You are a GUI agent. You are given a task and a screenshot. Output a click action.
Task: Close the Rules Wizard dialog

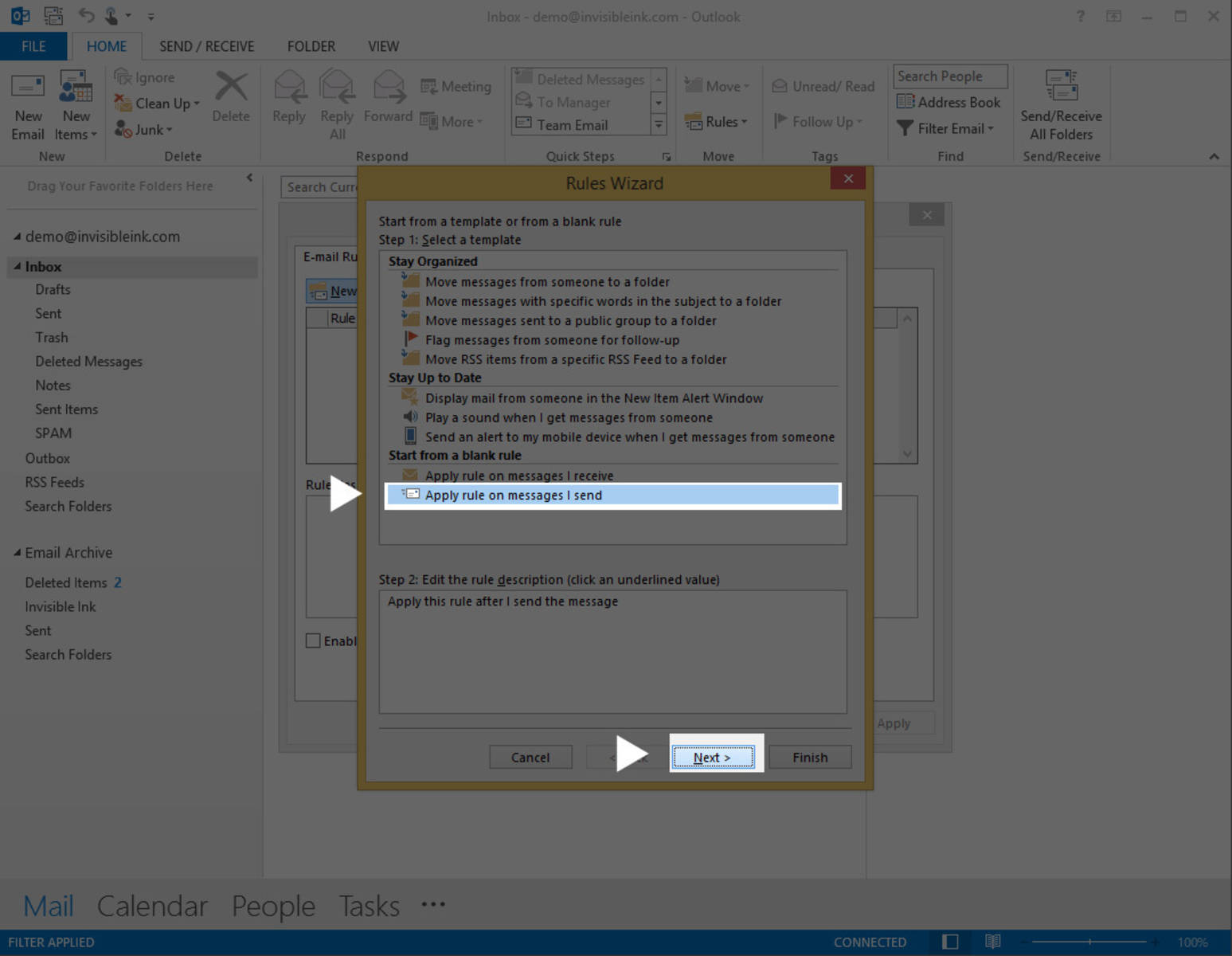coord(848,178)
